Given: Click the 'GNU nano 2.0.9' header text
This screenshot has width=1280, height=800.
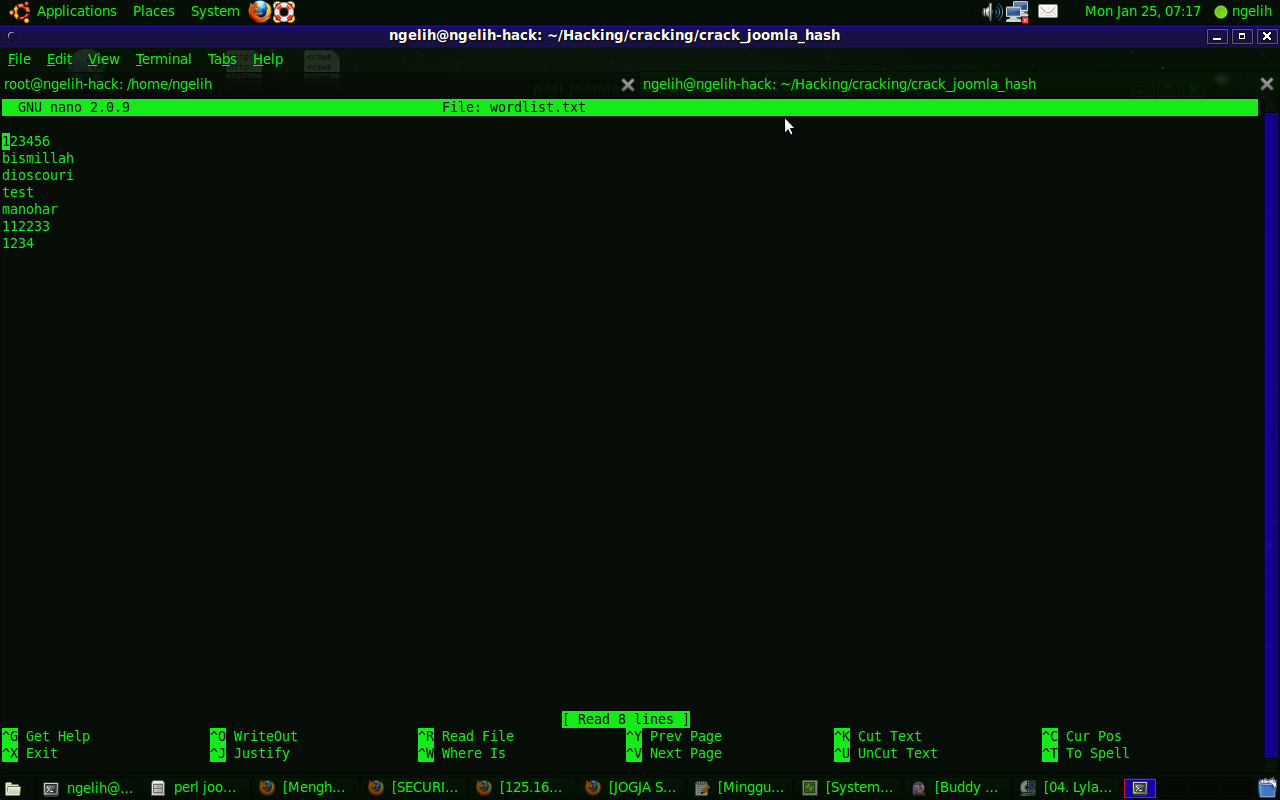Looking at the screenshot, I should click(x=74, y=107).
